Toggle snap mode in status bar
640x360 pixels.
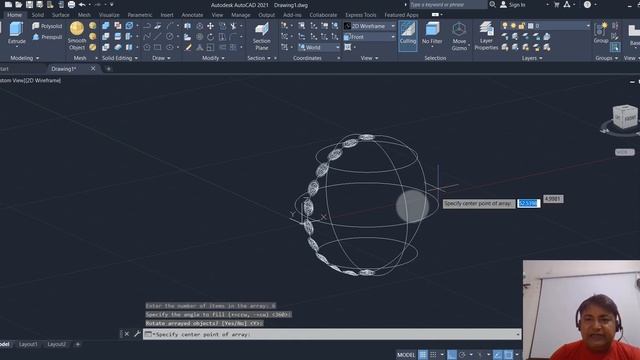[433, 355]
